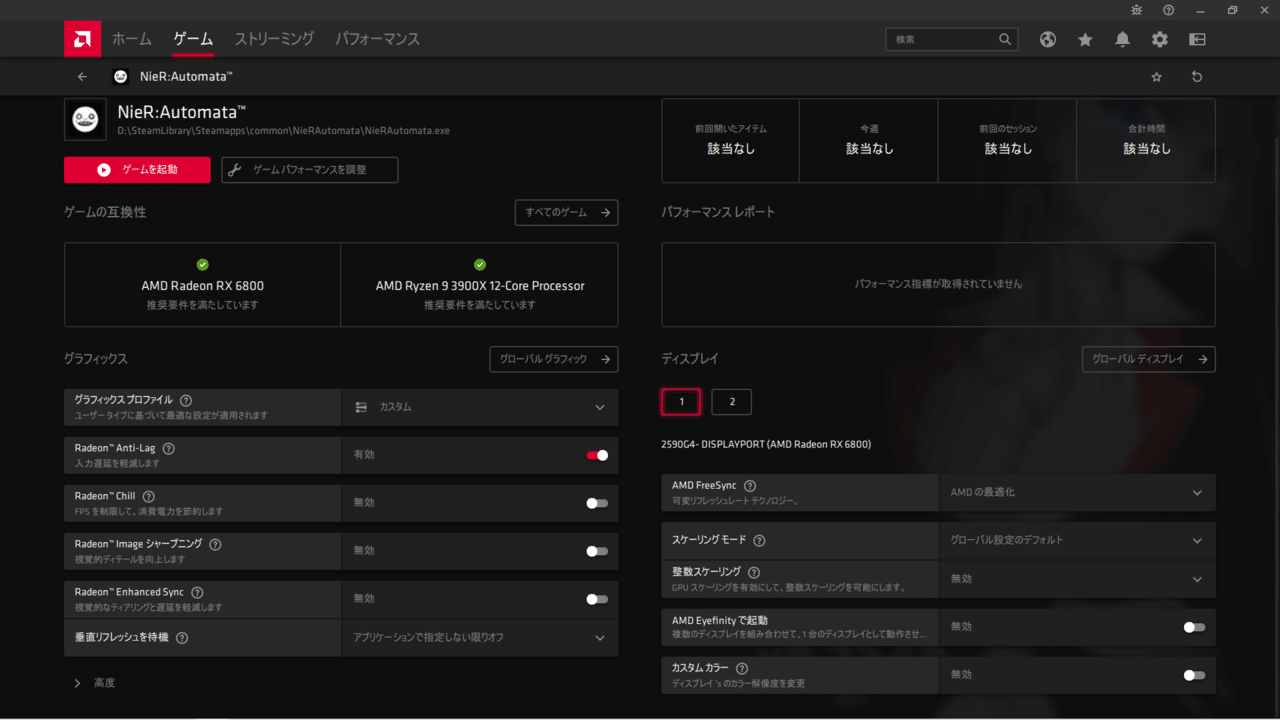Open the search with the magnifier icon
This screenshot has height=720, width=1280.
[x=1004, y=39]
